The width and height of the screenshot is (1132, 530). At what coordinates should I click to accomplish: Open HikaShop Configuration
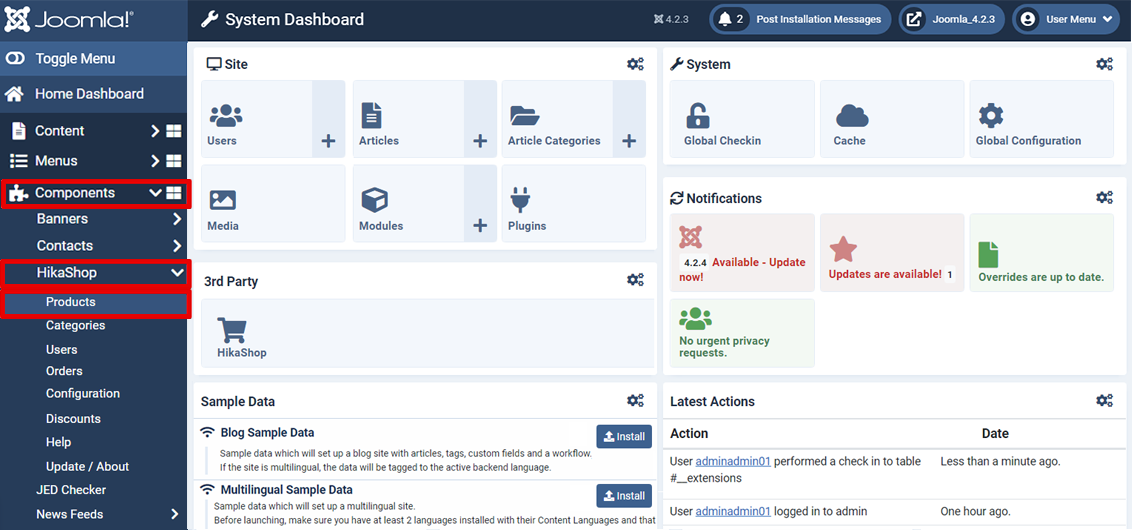[83, 394]
